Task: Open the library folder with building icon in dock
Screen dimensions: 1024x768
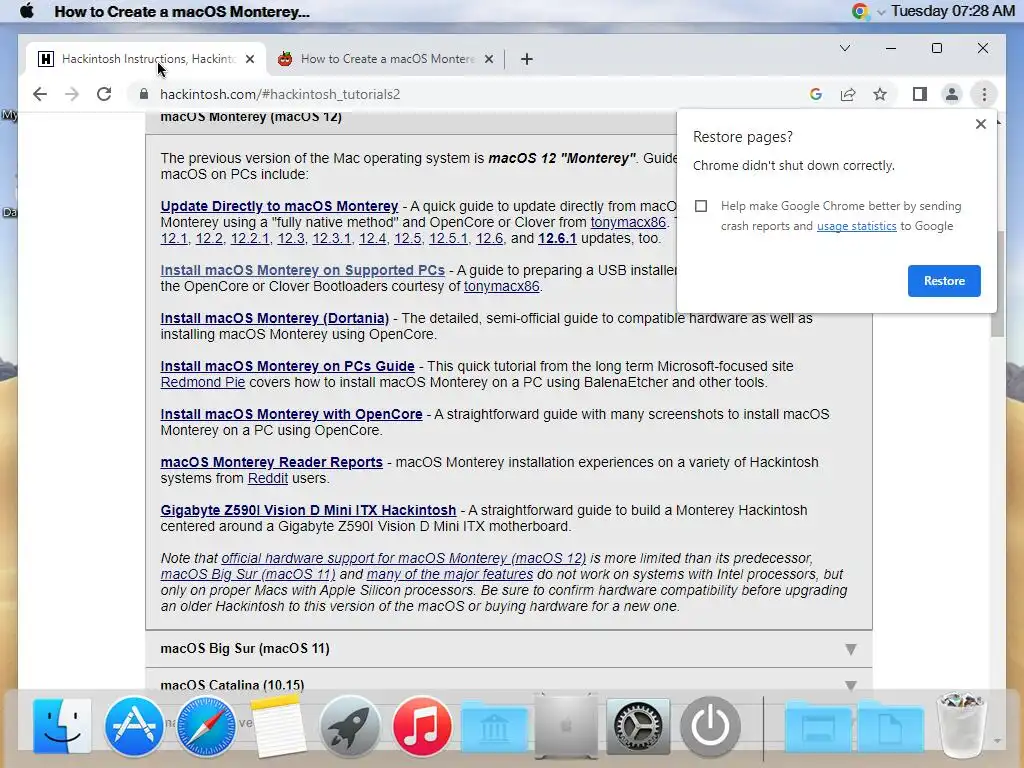Action: [494, 727]
